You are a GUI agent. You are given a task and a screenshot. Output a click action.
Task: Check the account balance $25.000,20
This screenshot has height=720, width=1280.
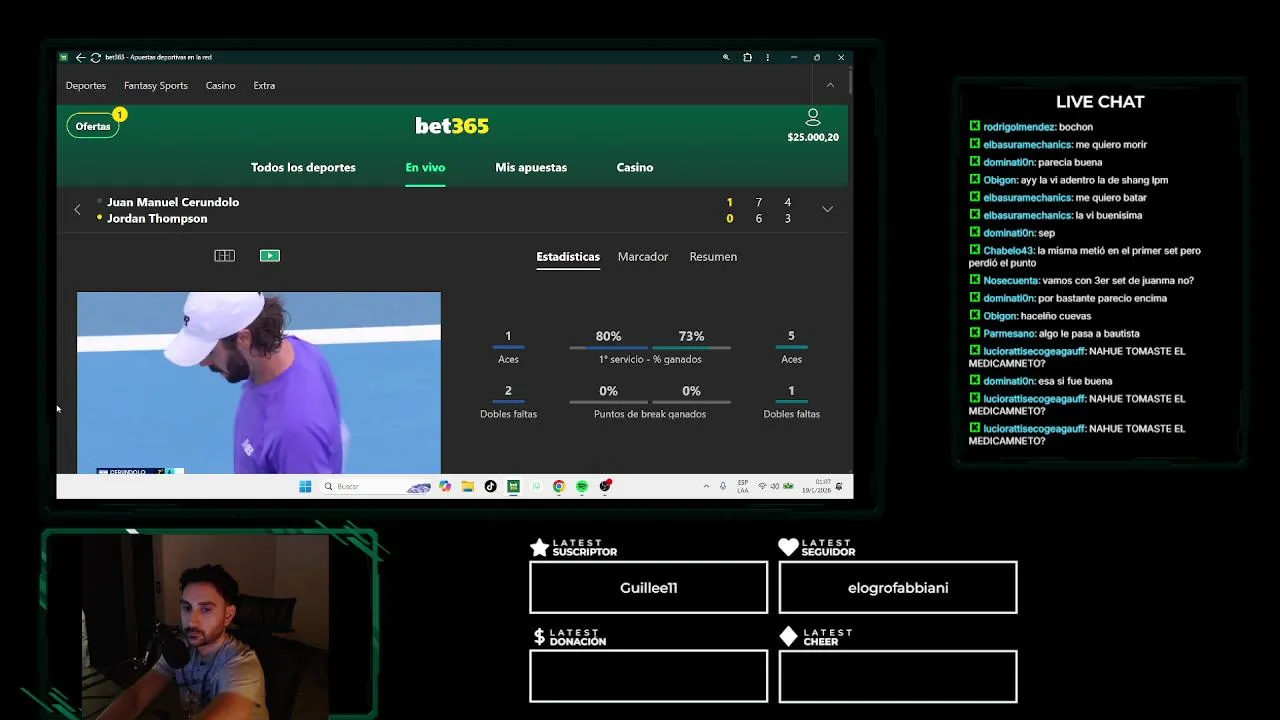tap(813, 137)
